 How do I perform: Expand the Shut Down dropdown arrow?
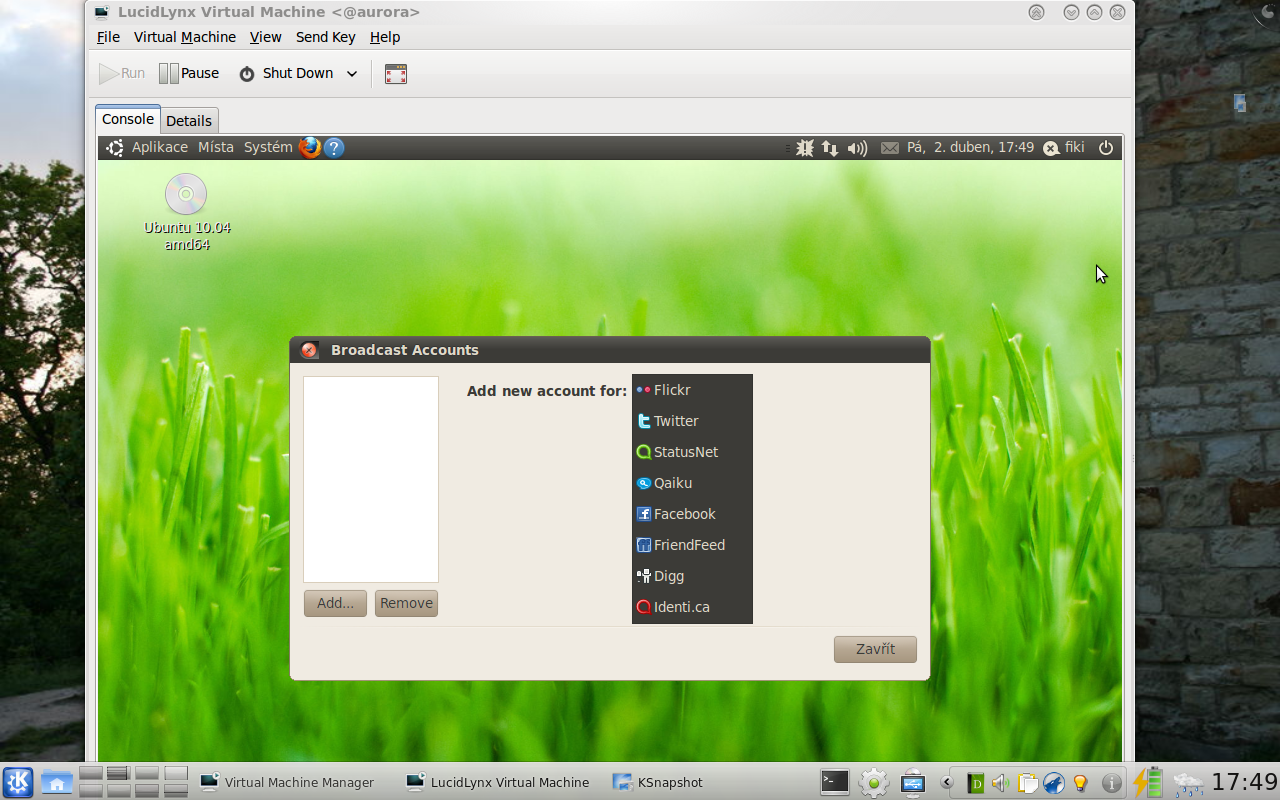coord(352,74)
